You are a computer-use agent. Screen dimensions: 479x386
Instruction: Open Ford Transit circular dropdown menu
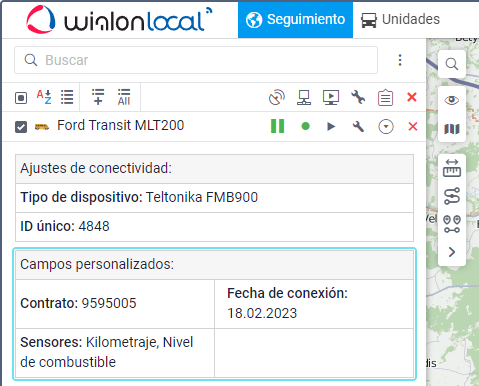tap(386, 127)
